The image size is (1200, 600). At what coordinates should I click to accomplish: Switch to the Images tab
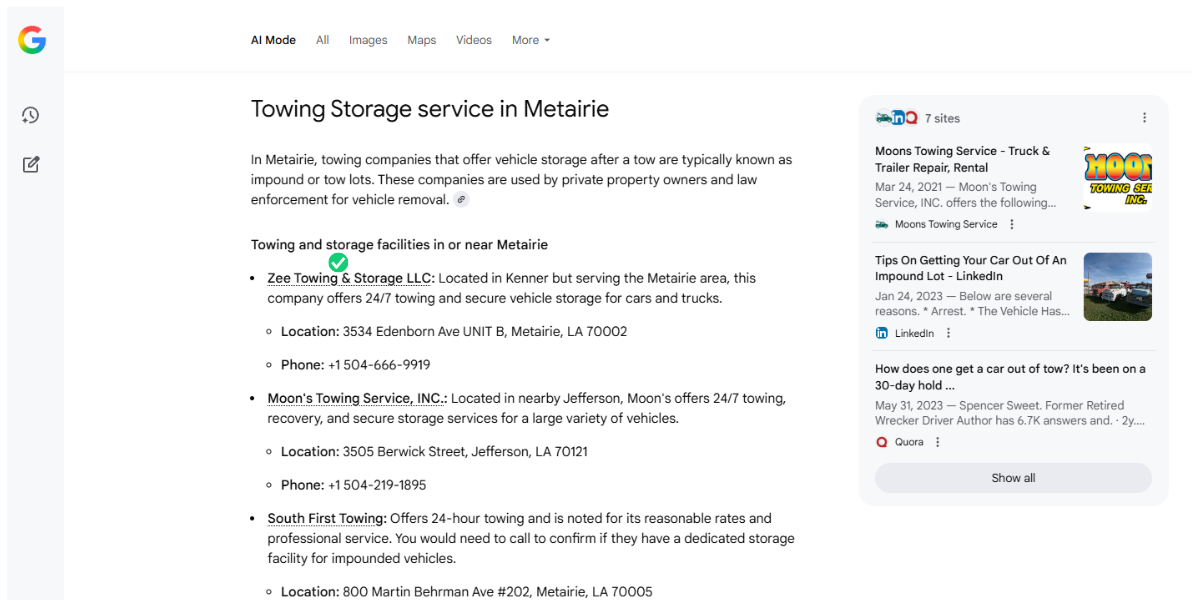(x=368, y=40)
